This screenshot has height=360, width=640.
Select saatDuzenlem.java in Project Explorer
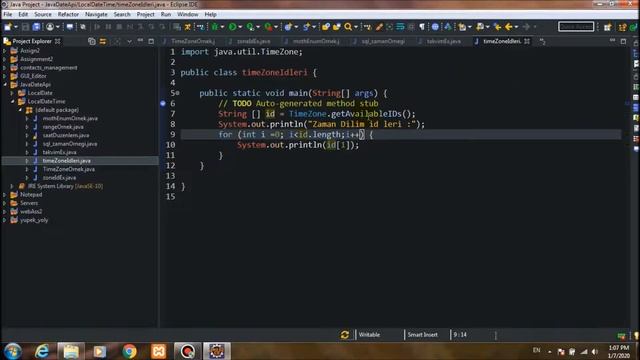[66, 135]
